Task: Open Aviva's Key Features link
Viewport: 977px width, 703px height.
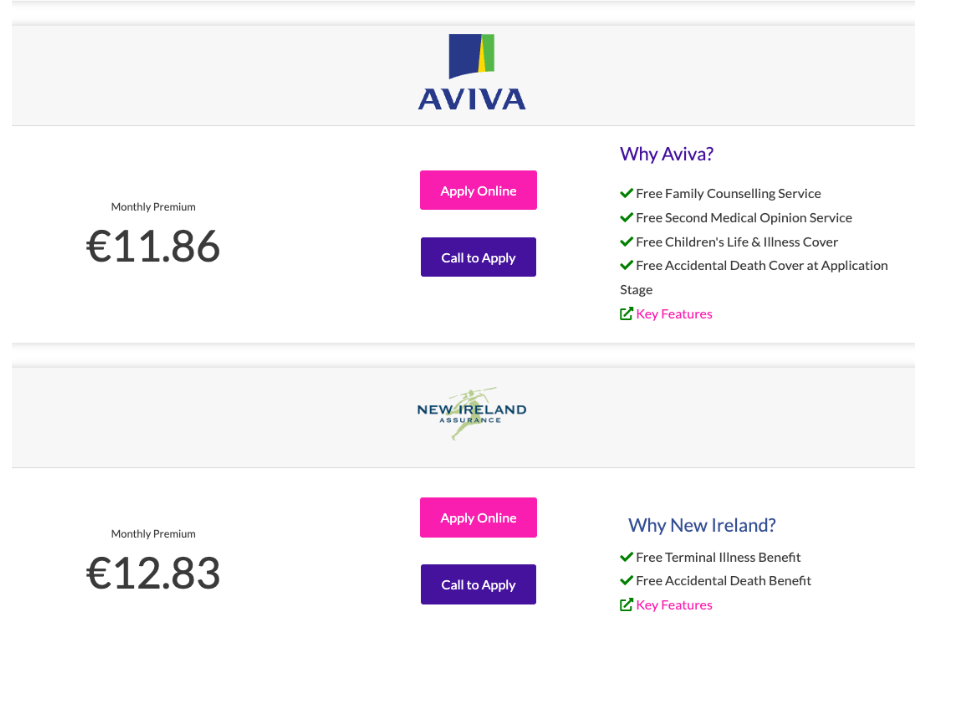Action: click(x=674, y=313)
